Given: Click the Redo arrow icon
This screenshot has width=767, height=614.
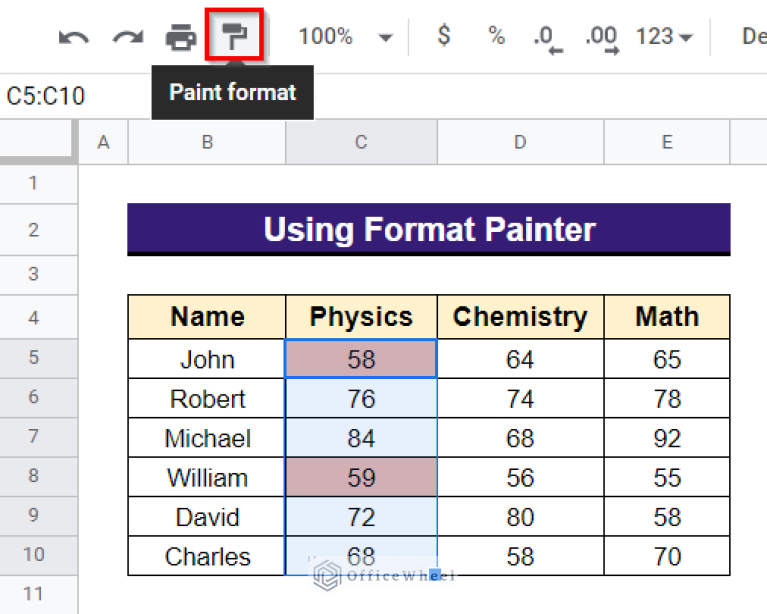Looking at the screenshot, I should pos(127,38).
